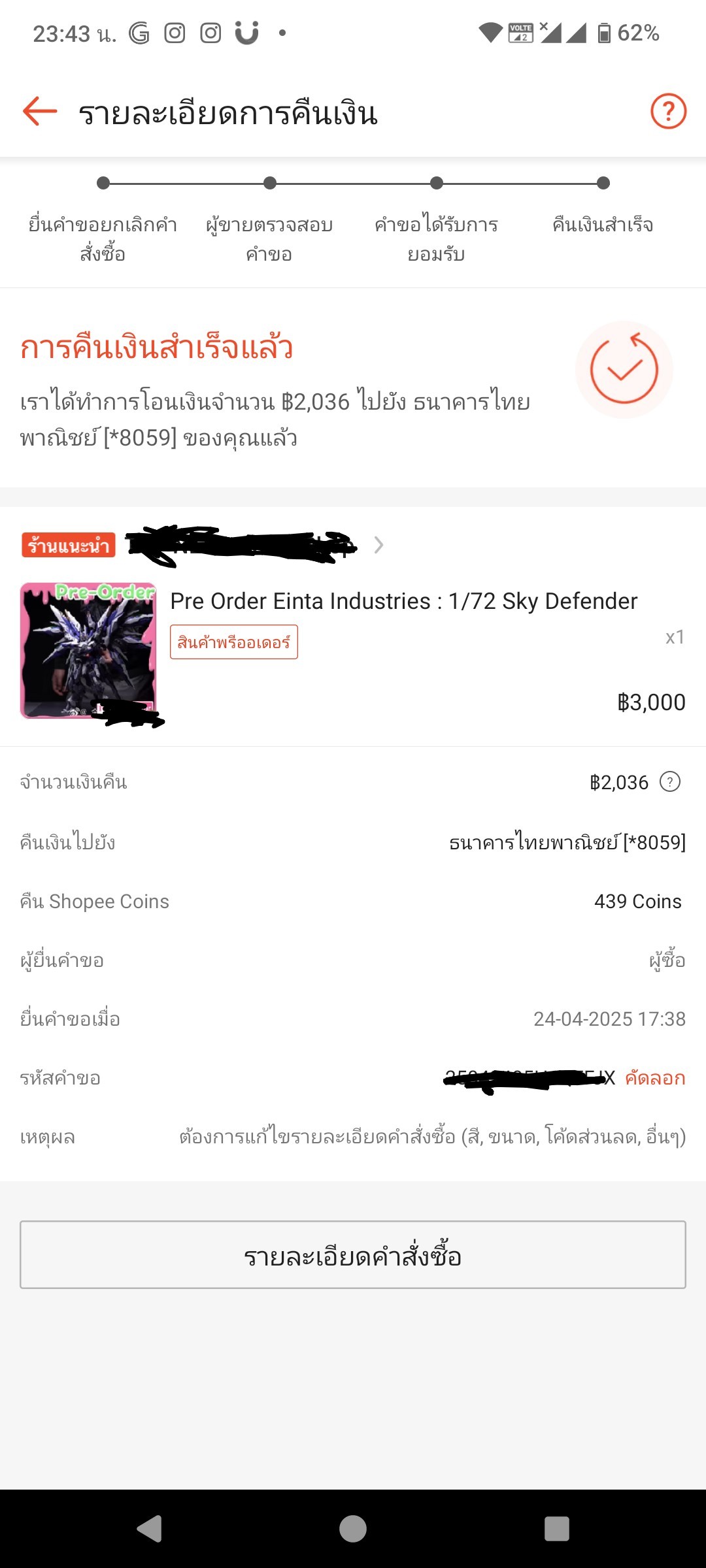Tap the สินค้าพรีออเดอร์ pre-order tag
This screenshot has width=706, height=1568.
click(234, 642)
